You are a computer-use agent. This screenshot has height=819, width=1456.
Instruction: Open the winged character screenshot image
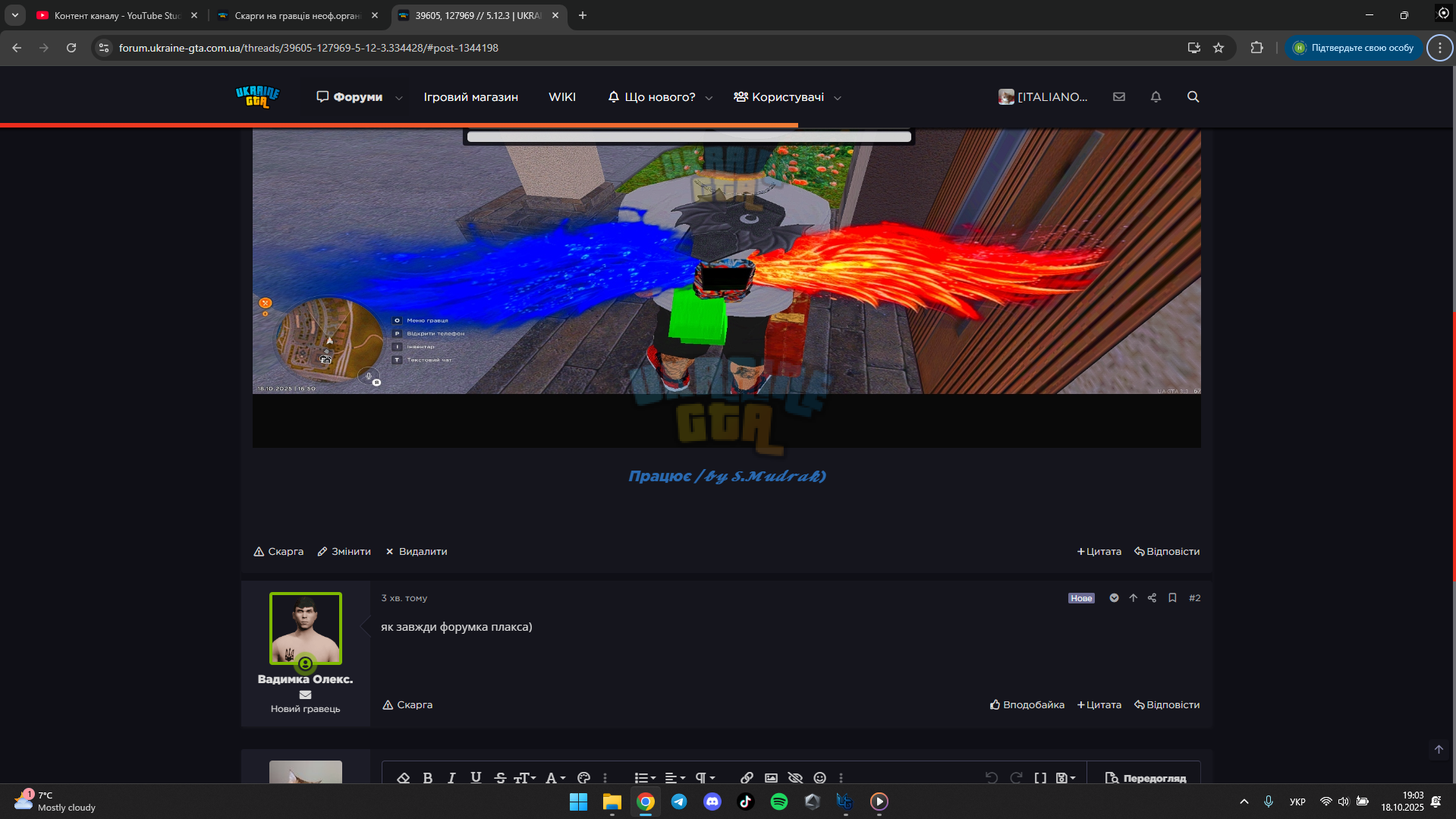pyautogui.click(x=727, y=288)
